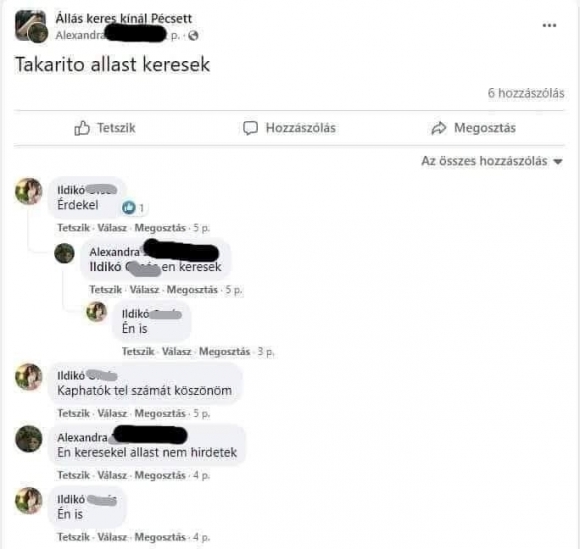Click the public globe icon under group name
This screenshot has height=549, width=580.
193,36
